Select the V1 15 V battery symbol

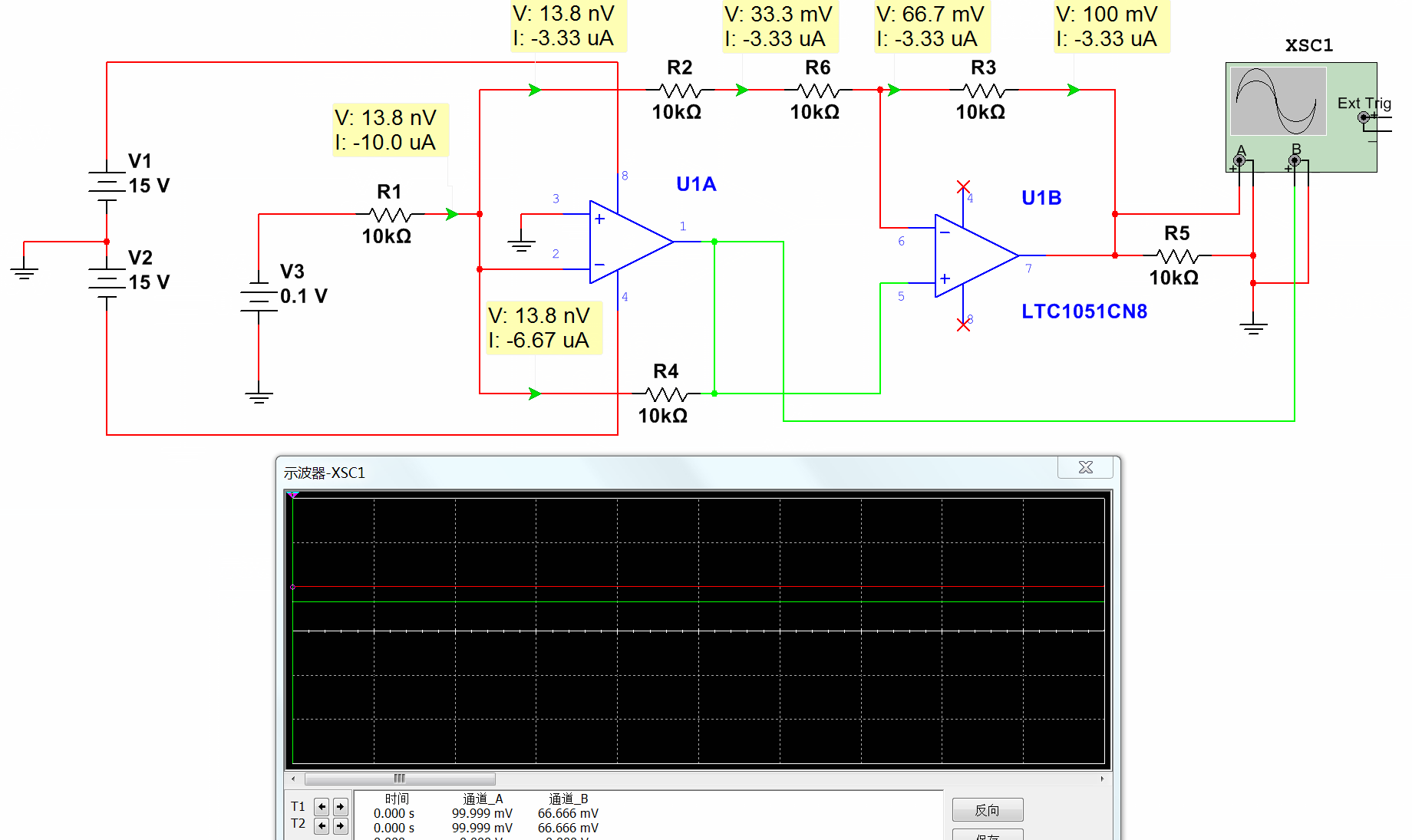pos(107,183)
